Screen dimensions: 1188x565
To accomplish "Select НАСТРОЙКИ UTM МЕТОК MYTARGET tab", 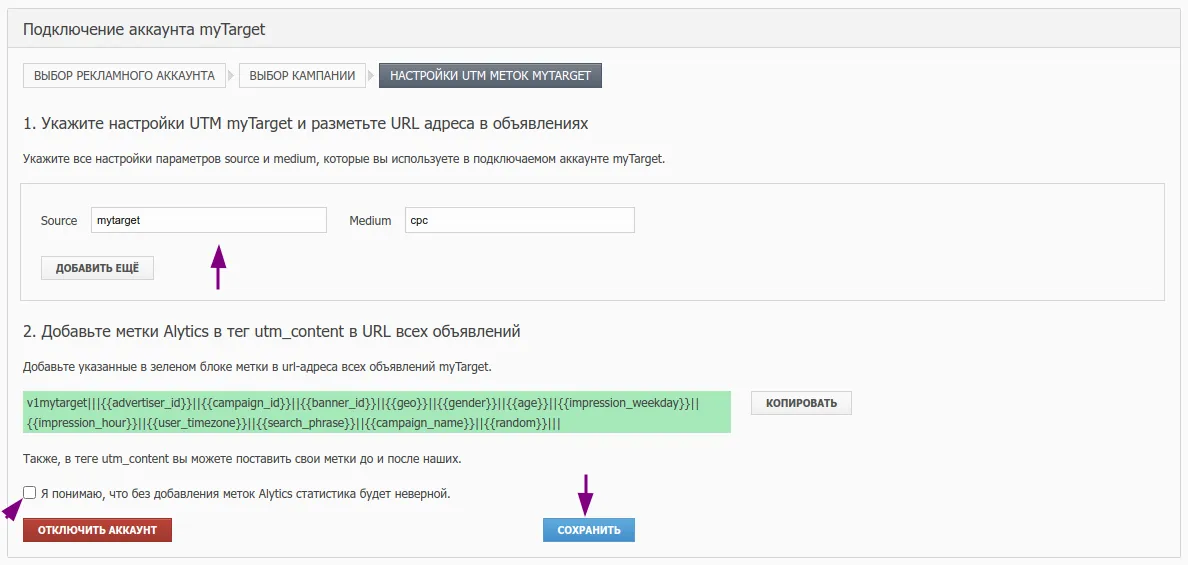I will pos(490,76).
